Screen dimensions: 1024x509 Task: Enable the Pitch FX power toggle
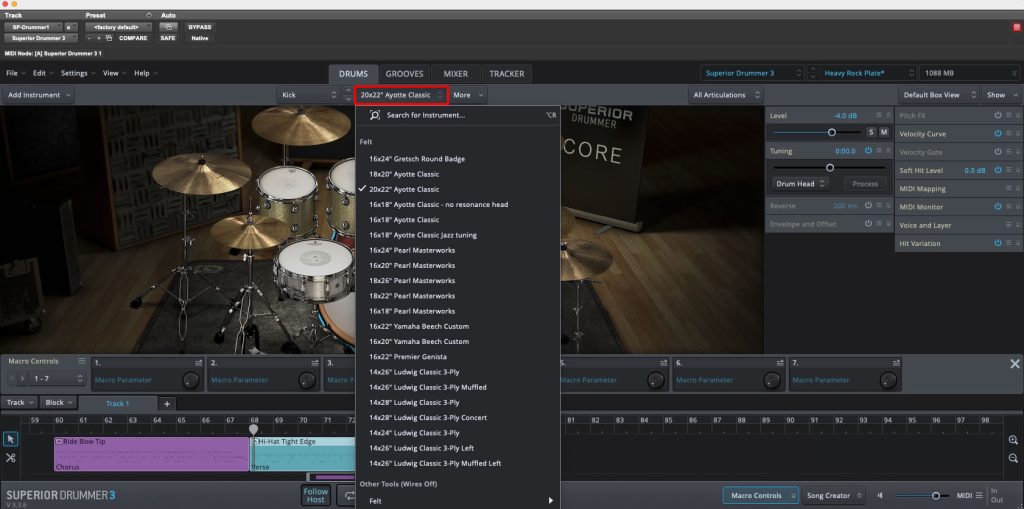click(998, 116)
